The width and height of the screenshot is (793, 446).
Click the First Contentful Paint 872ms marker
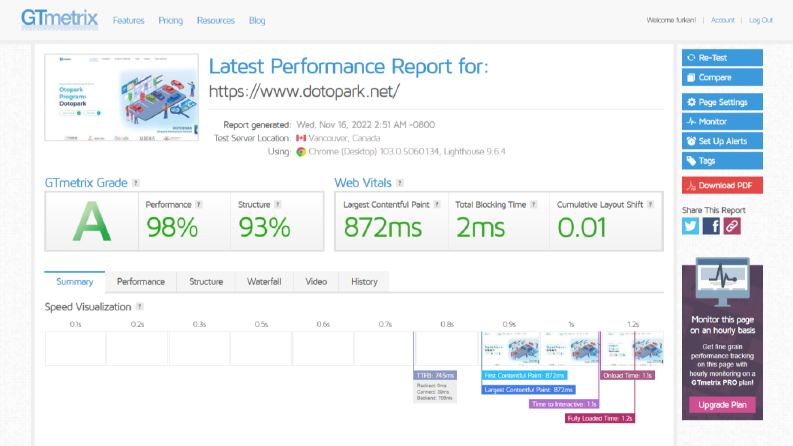pyautogui.click(x=524, y=375)
